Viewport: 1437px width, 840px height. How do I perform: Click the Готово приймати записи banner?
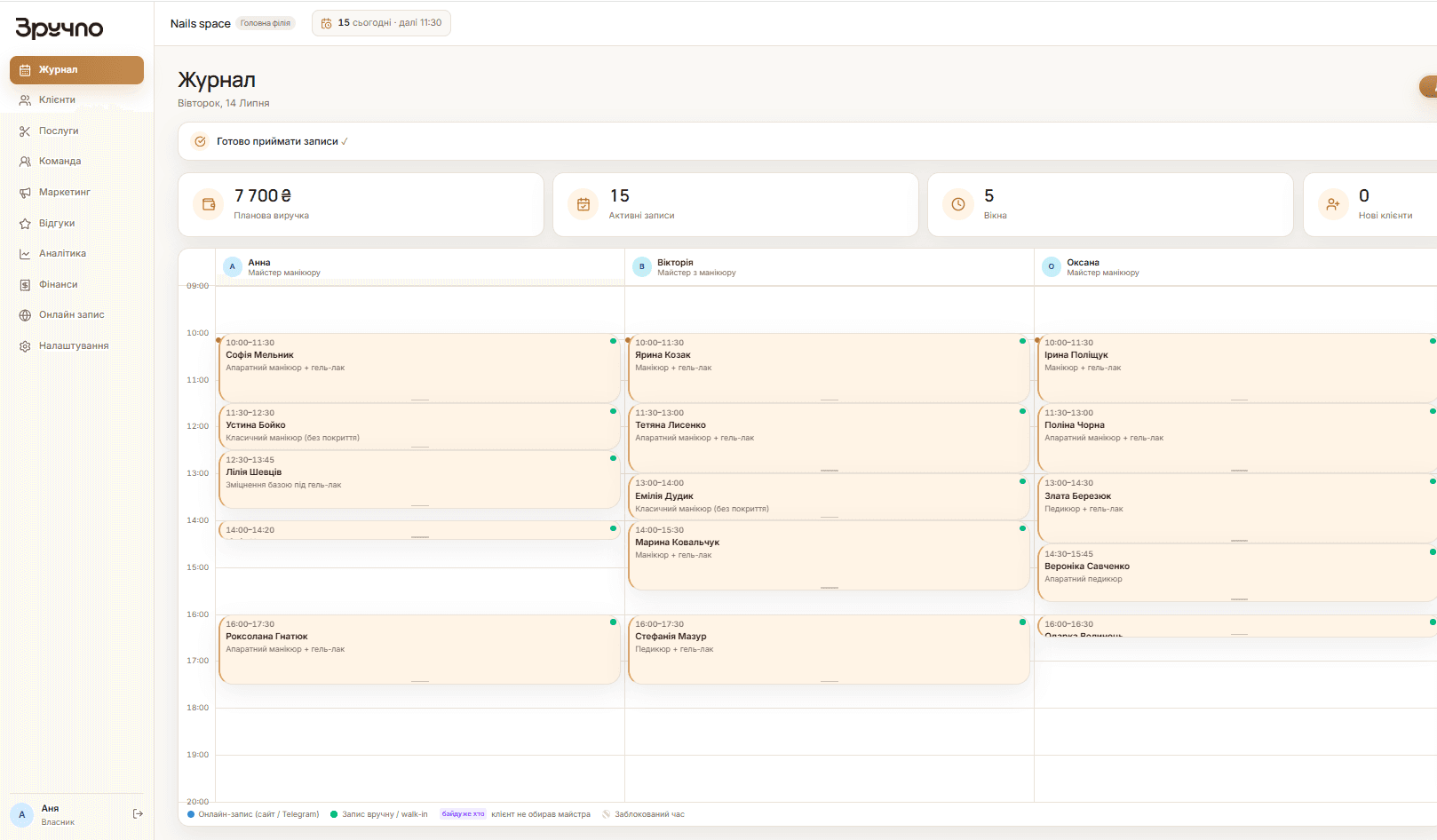806,141
